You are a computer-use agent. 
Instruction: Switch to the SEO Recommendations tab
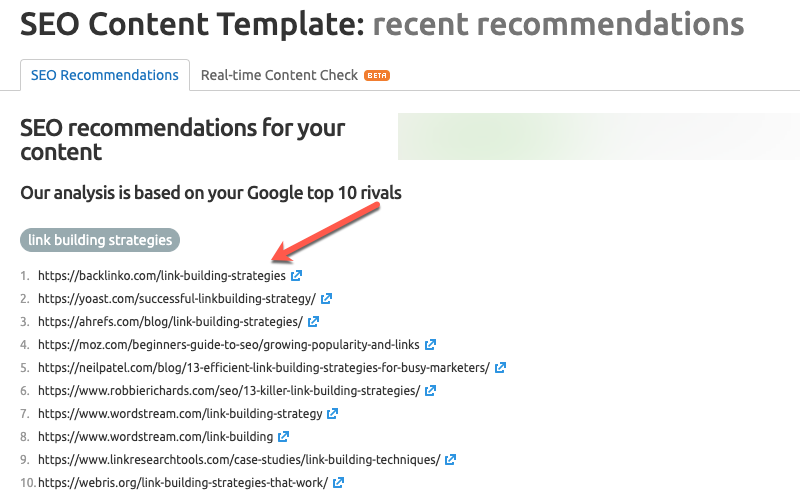(x=105, y=75)
